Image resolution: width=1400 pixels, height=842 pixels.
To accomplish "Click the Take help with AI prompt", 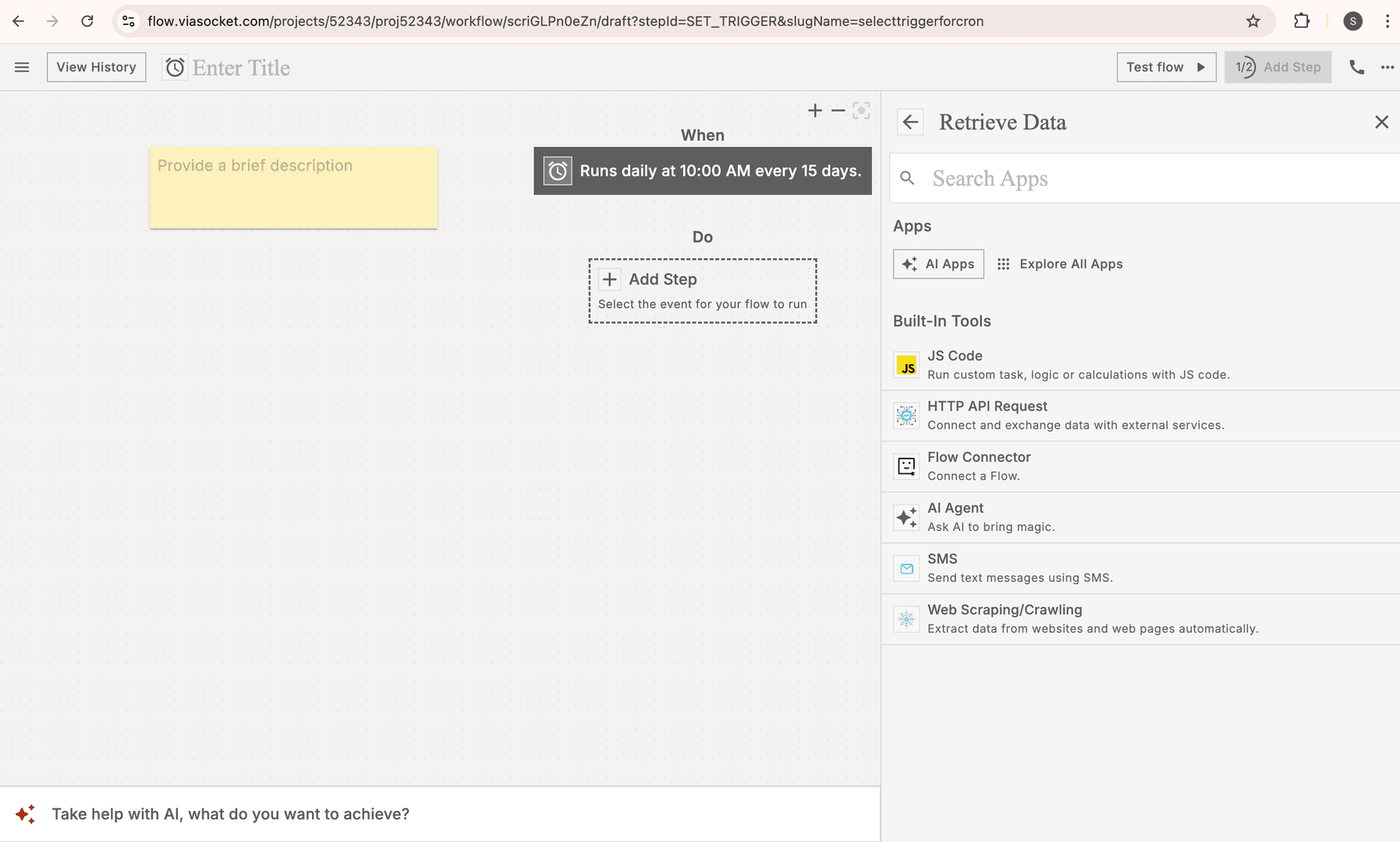I will coord(440,814).
